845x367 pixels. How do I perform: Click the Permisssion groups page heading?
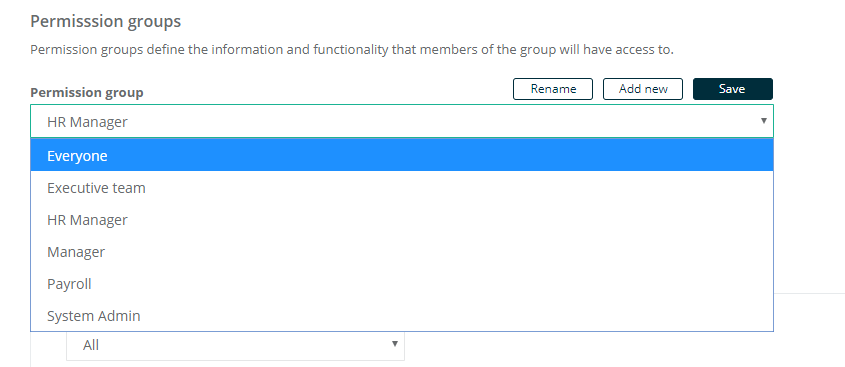pos(106,22)
